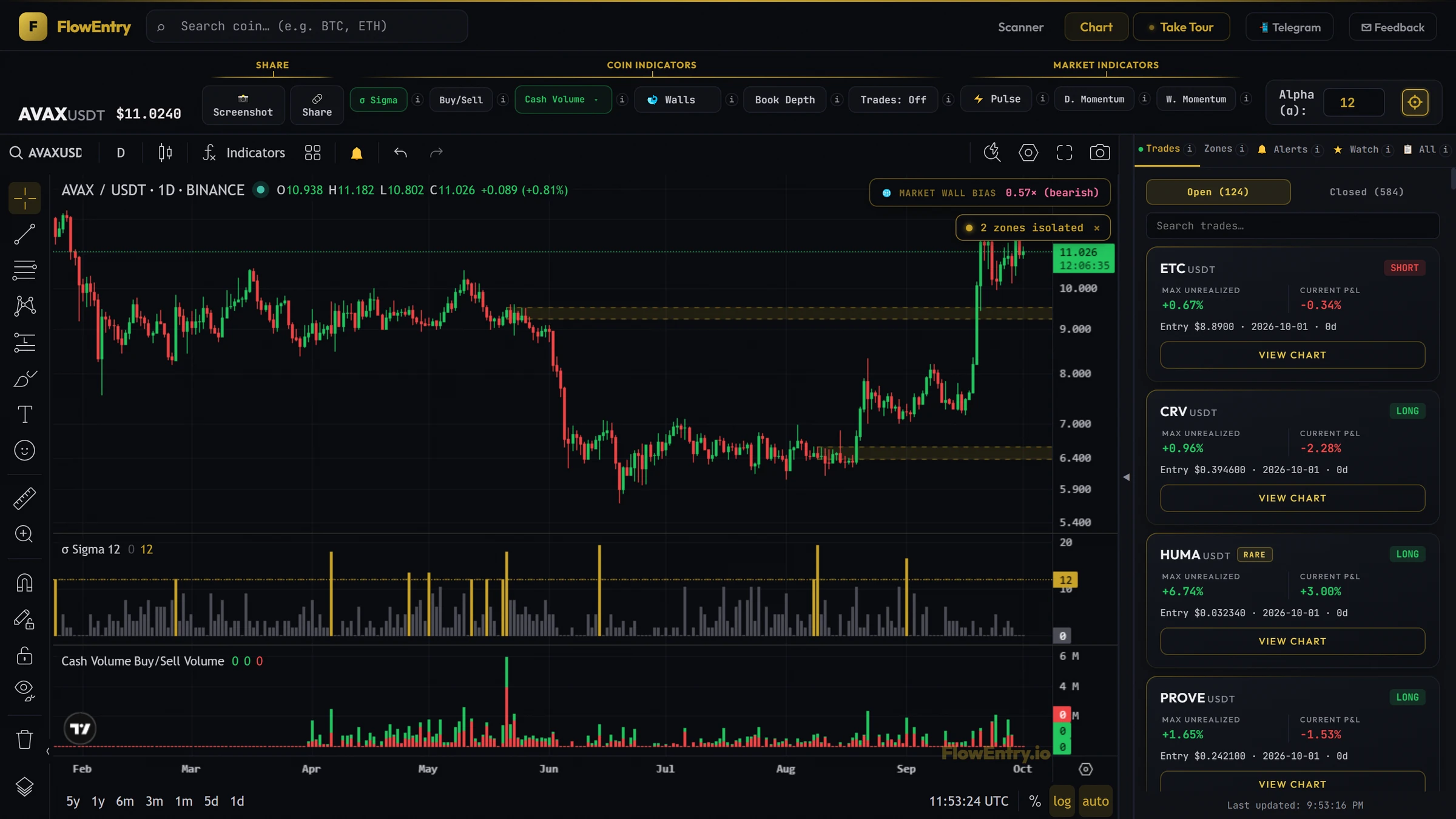Screen dimensions: 1456x819
Task: Remove drawings with trash icon
Action: tap(24, 739)
